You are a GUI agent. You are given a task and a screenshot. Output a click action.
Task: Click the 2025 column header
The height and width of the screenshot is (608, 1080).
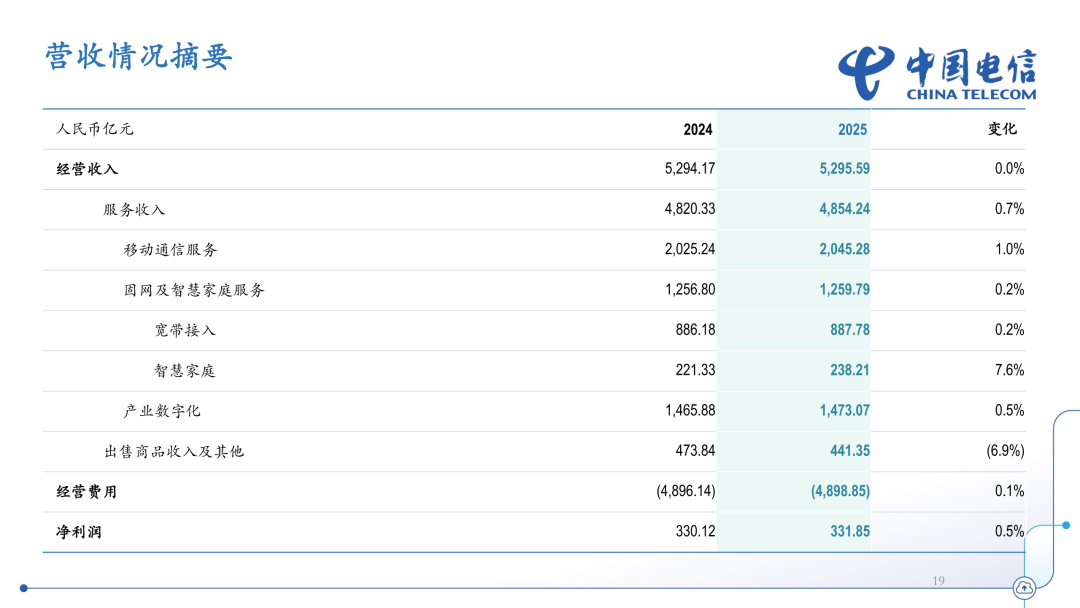pyautogui.click(x=852, y=130)
